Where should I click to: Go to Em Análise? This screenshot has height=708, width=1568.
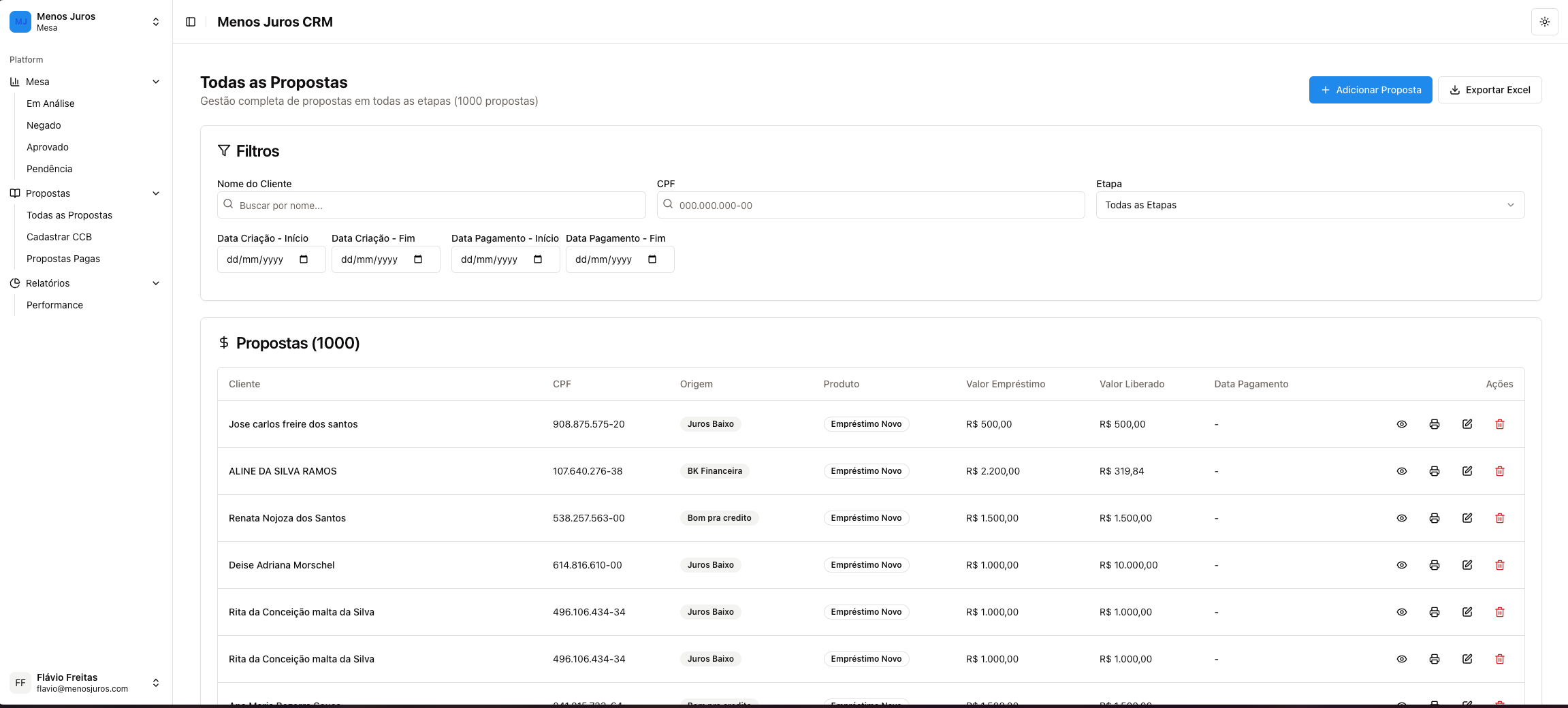click(50, 103)
